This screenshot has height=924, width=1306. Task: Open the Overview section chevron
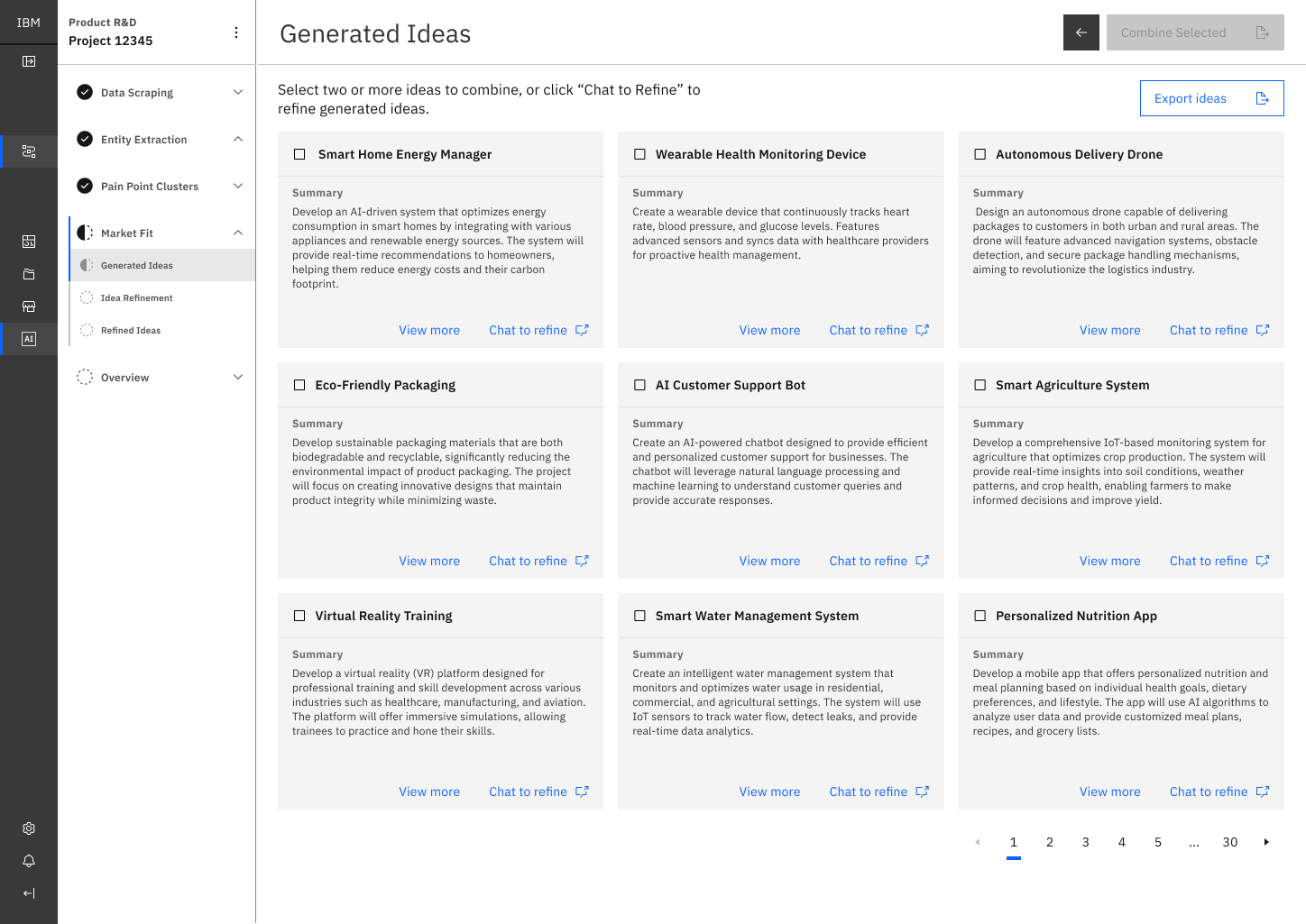coord(237,377)
